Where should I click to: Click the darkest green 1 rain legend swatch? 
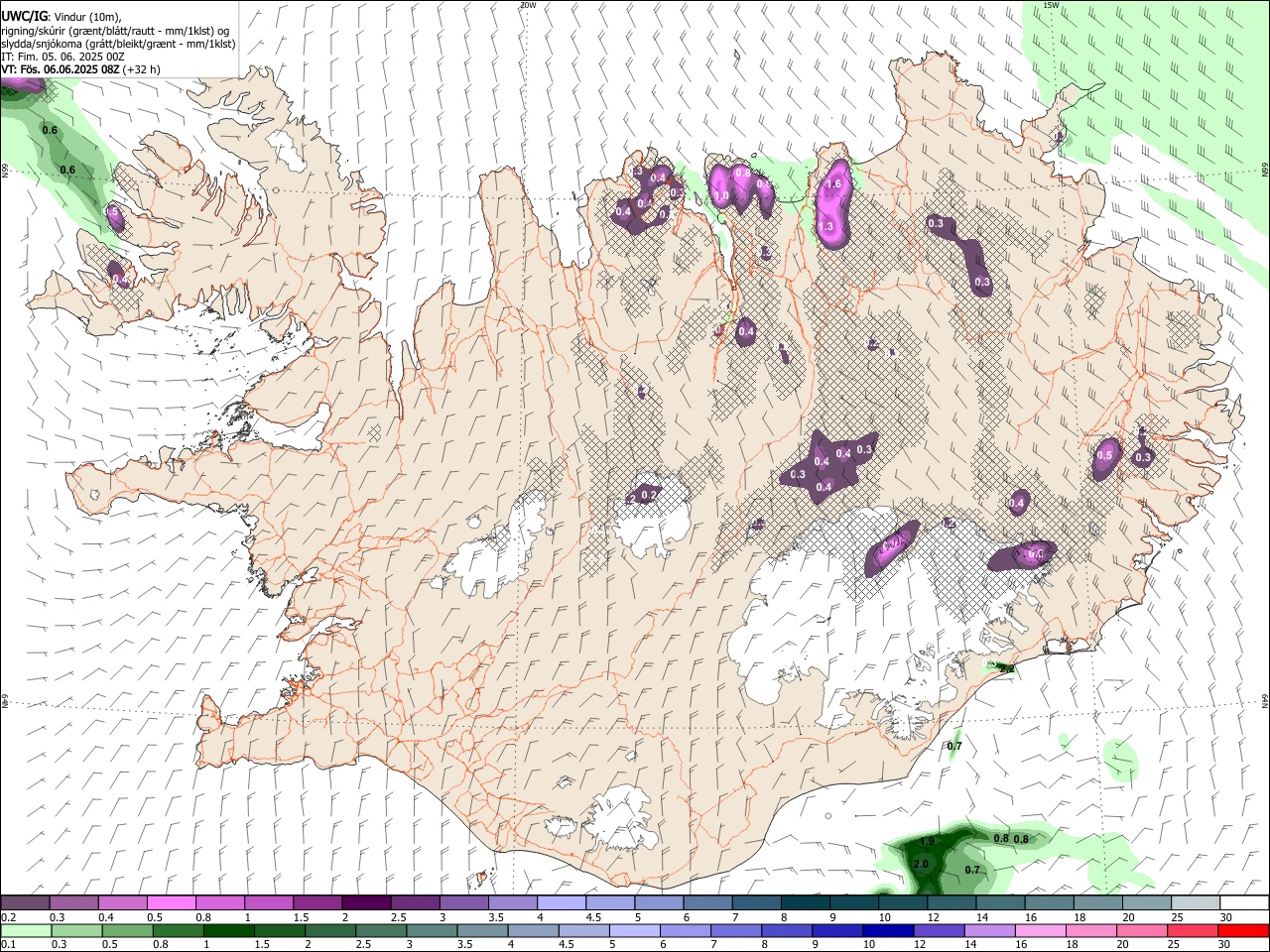point(228,930)
